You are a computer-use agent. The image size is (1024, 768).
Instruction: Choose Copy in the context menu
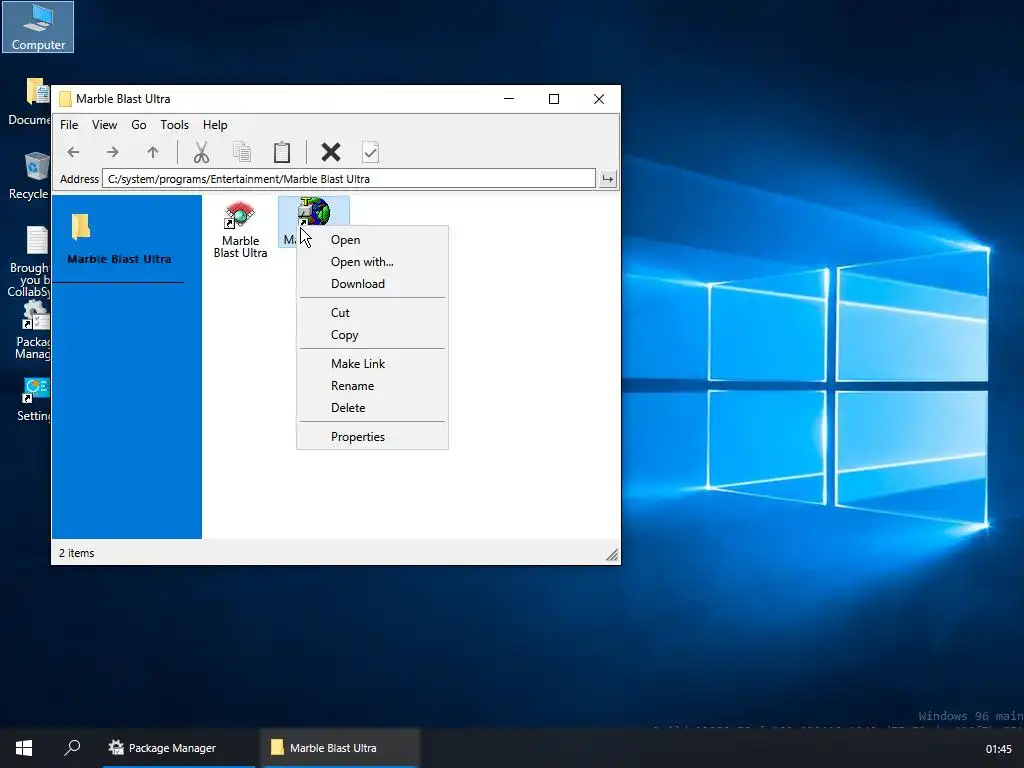pyautogui.click(x=372, y=335)
